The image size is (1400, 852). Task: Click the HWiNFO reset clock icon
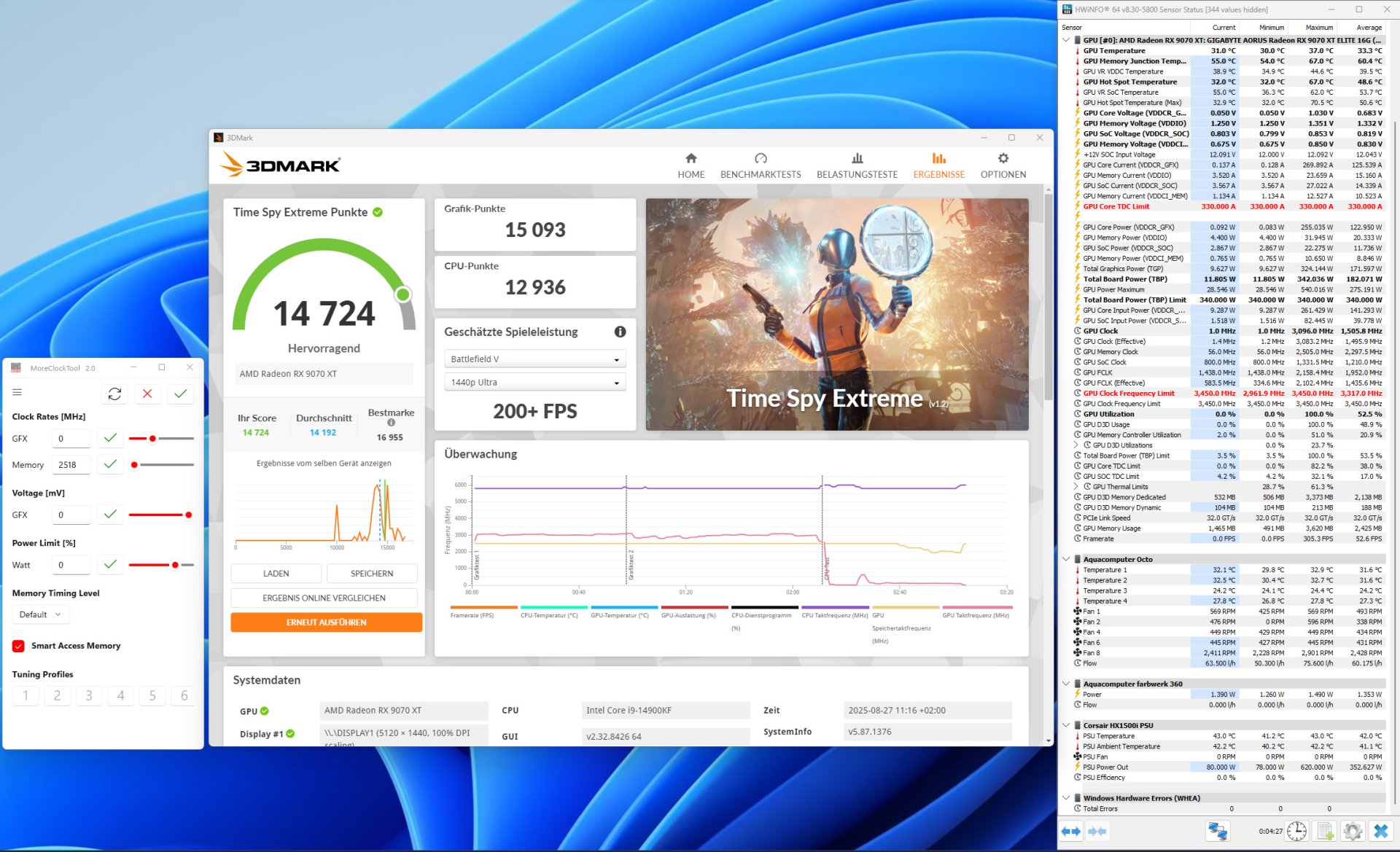(1296, 831)
